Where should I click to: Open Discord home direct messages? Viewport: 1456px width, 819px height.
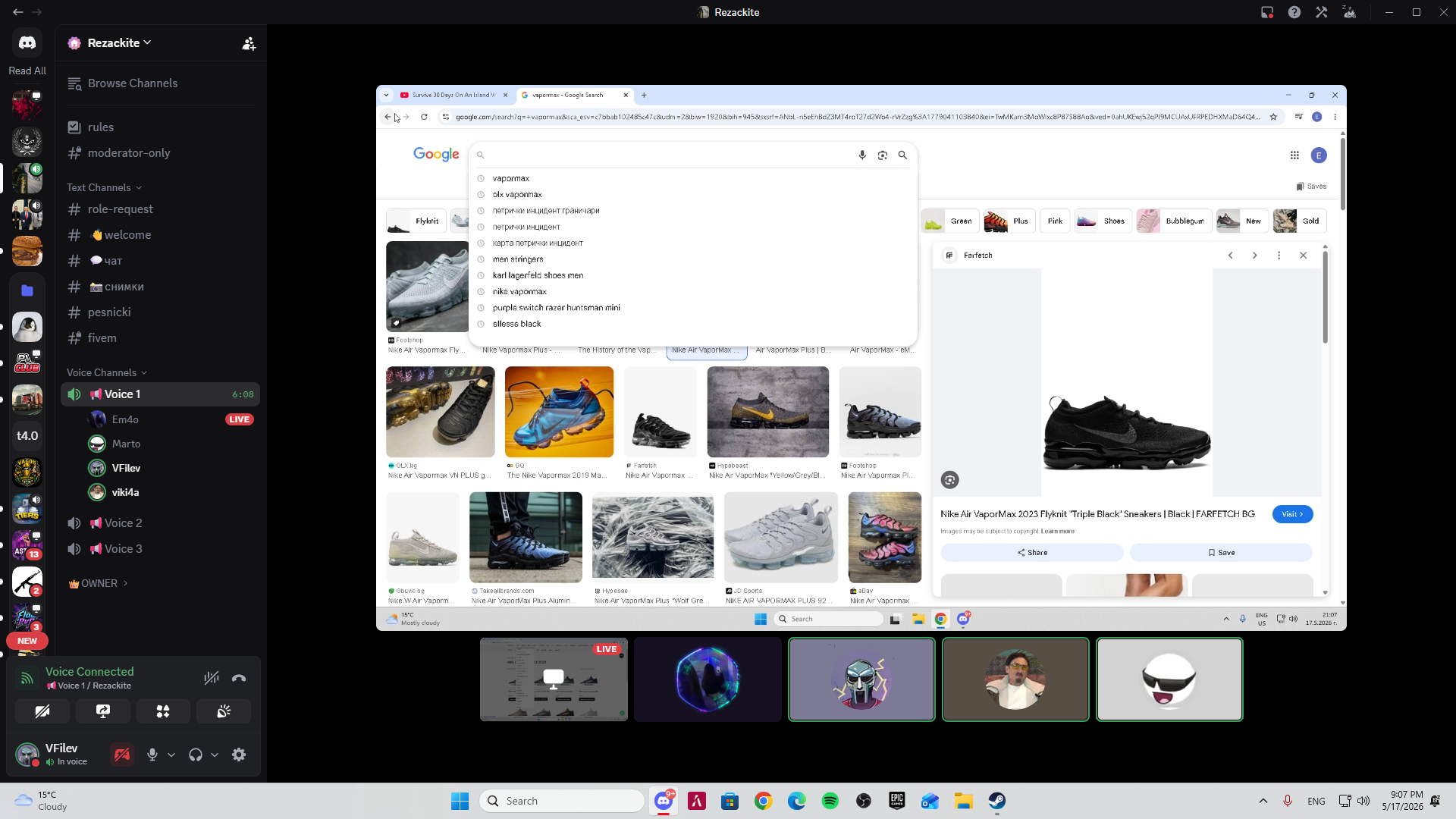[27, 42]
